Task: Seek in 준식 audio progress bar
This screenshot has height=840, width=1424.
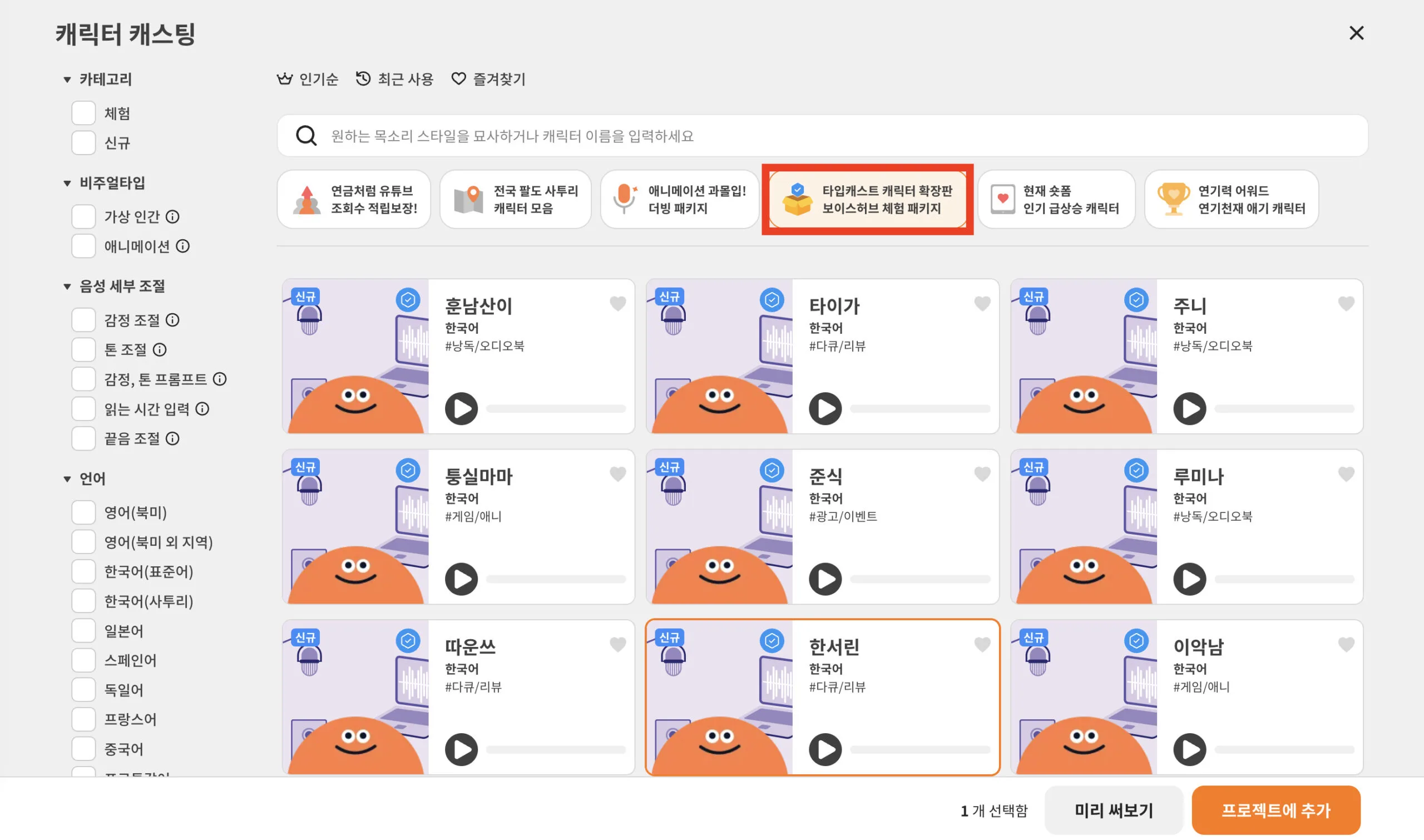Action: [x=920, y=579]
